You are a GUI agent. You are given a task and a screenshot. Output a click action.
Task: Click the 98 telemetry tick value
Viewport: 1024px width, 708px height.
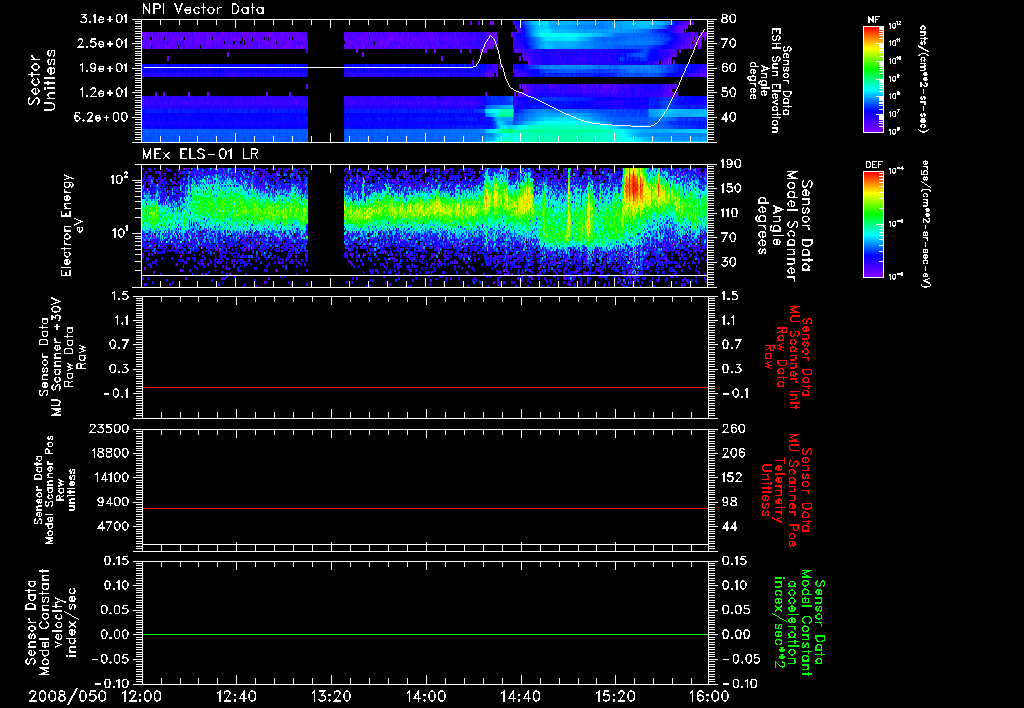tap(728, 502)
